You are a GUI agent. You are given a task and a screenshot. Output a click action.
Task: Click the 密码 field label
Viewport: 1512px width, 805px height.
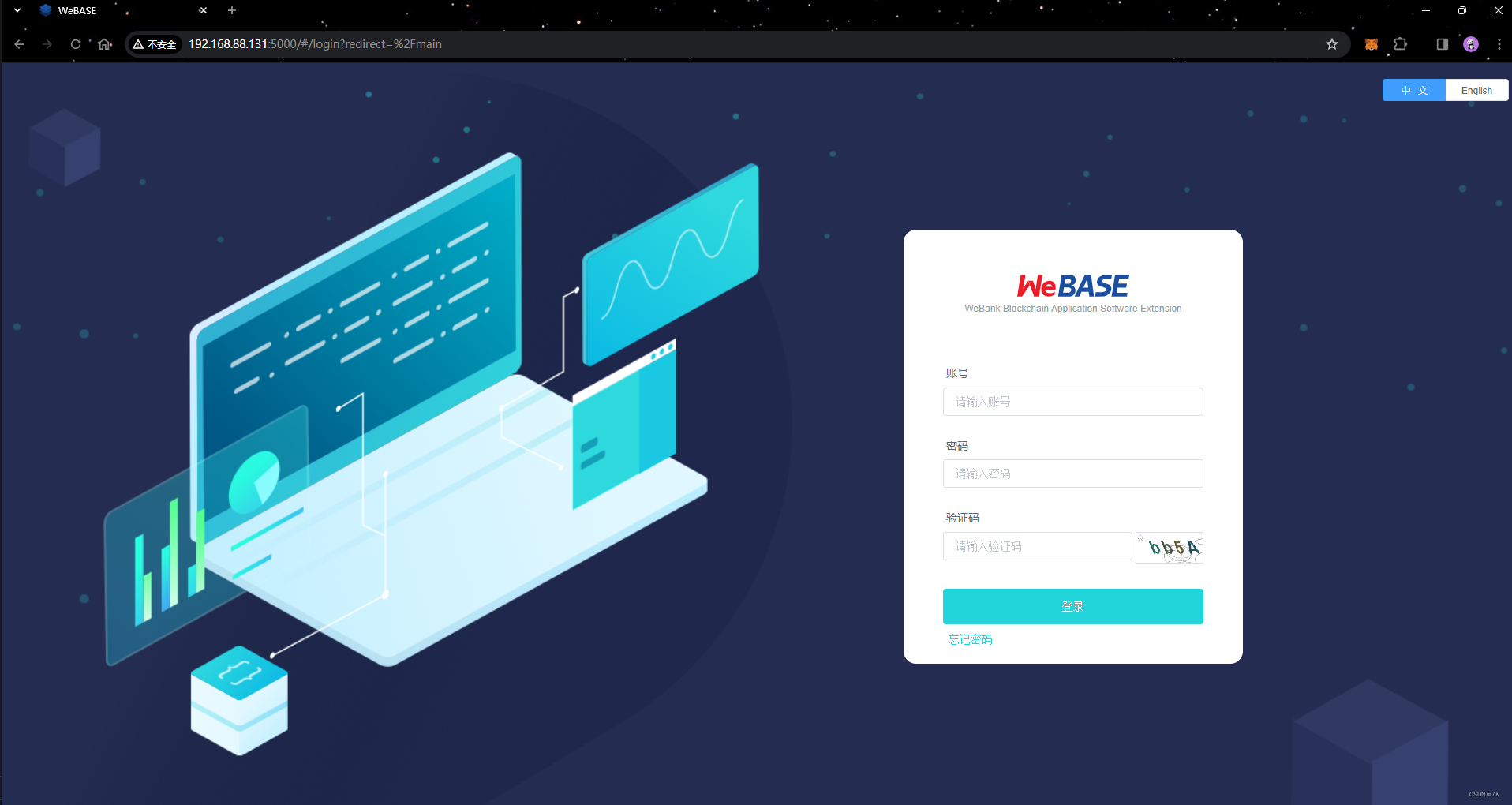pos(956,446)
